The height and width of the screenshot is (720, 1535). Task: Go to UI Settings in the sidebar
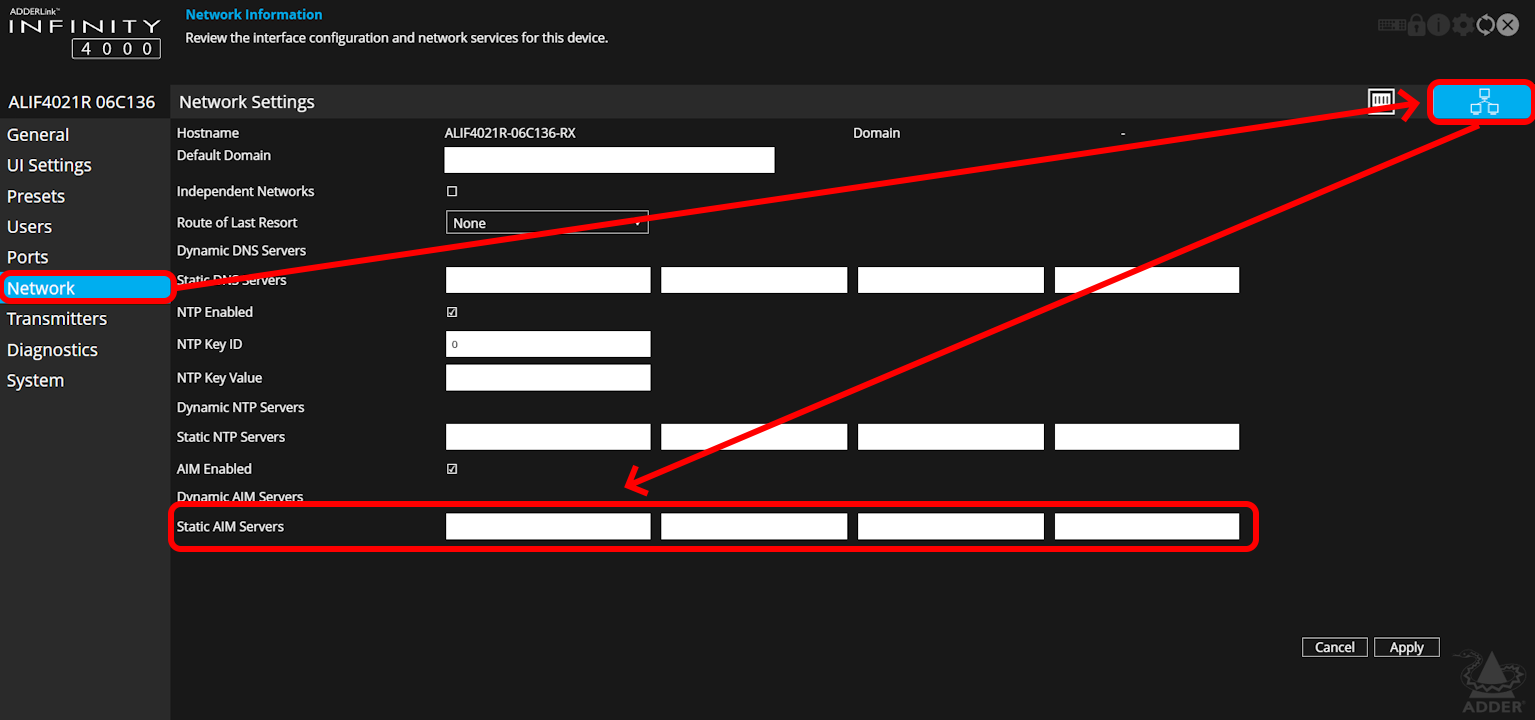[49, 165]
